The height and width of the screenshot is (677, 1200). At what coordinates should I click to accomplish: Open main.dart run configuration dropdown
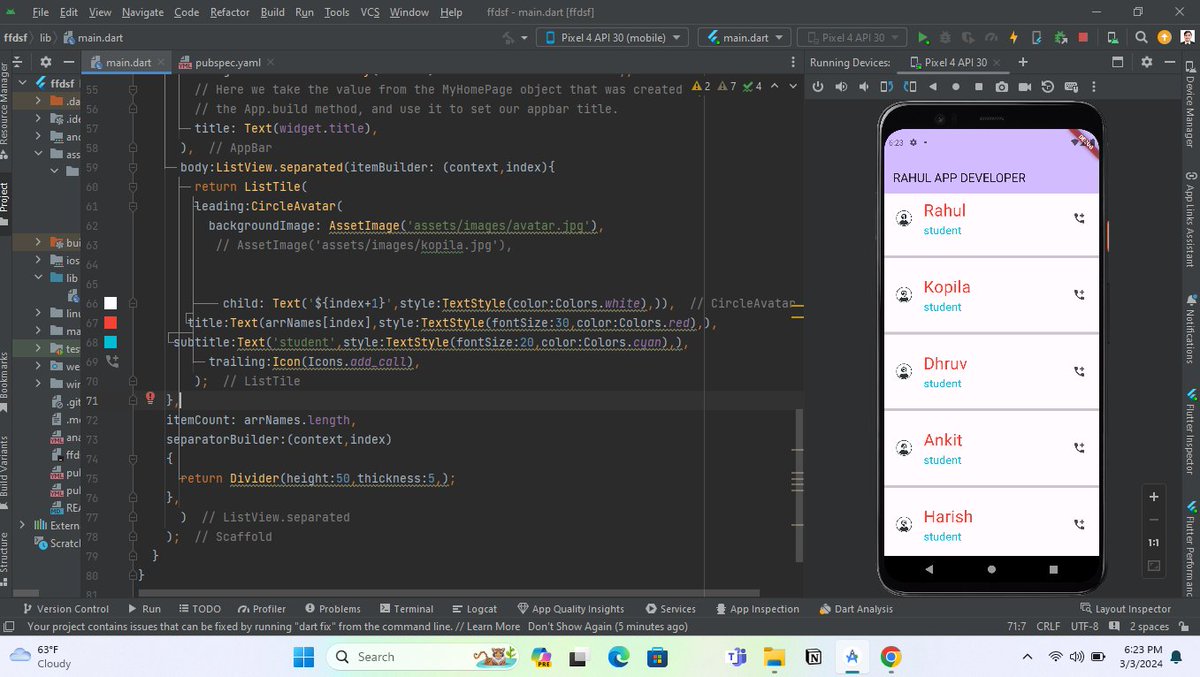[745, 38]
